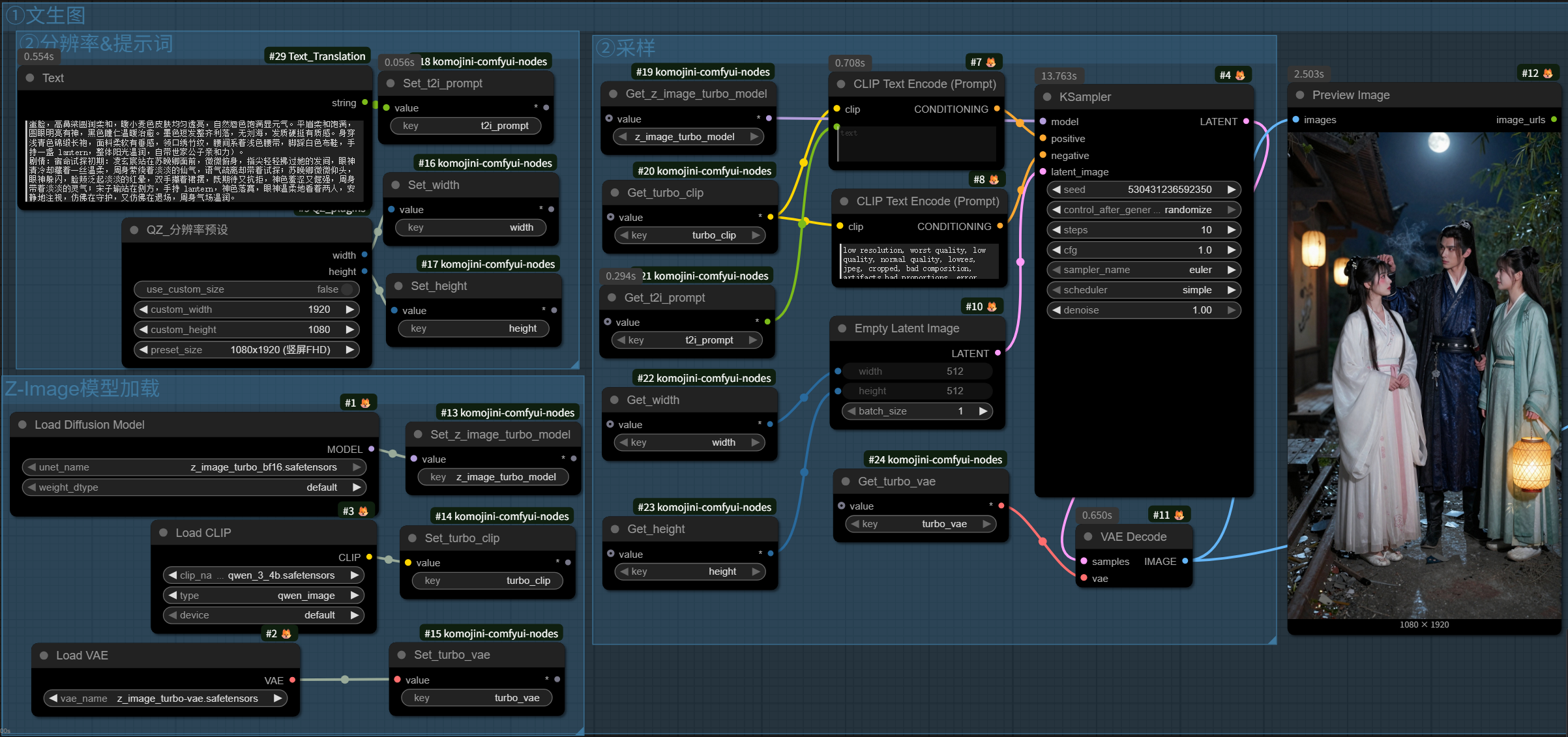Click the fox badge on Load CLIP #3
This screenshot has width=1568, height=737.
(x=363, y=511)
